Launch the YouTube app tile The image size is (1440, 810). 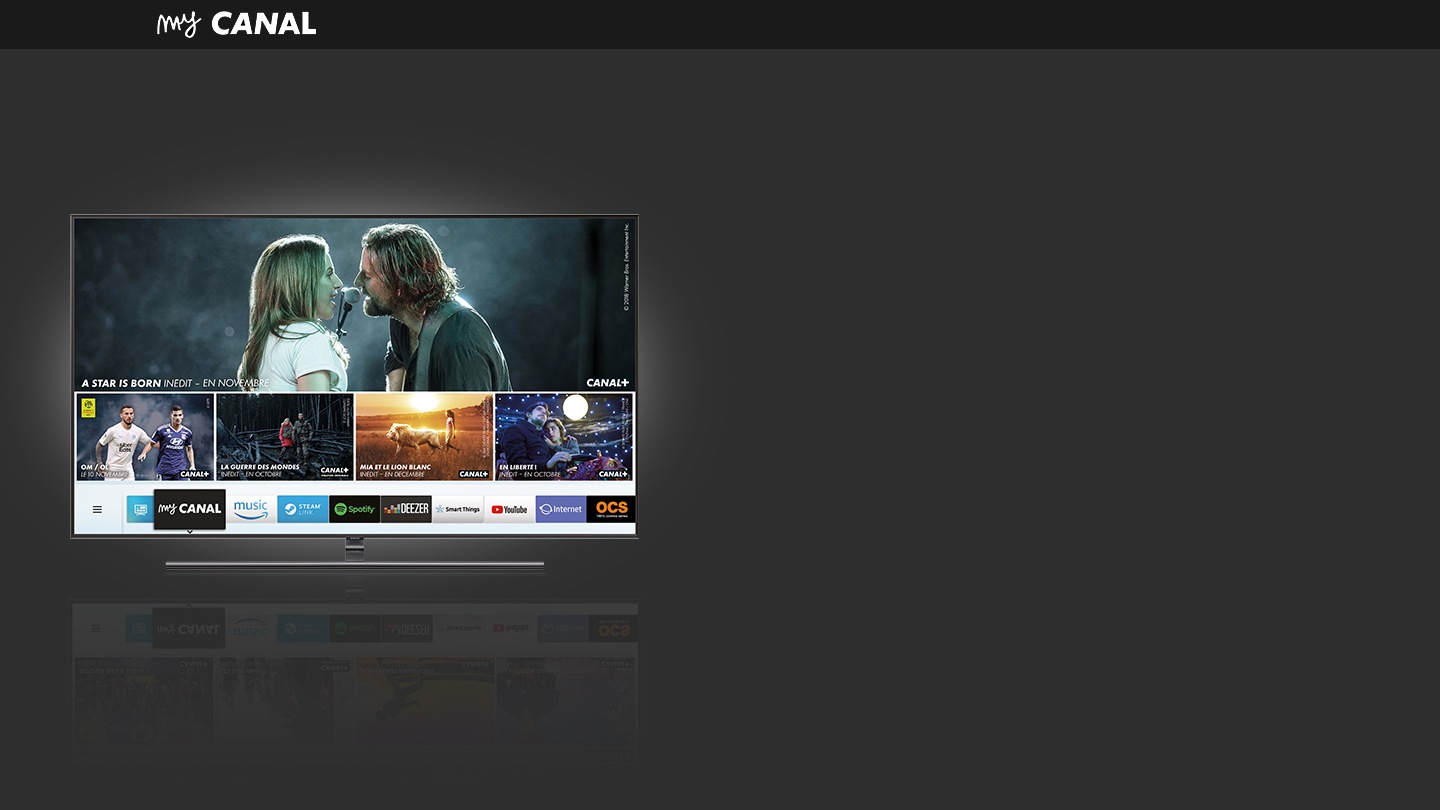(510, 509)
